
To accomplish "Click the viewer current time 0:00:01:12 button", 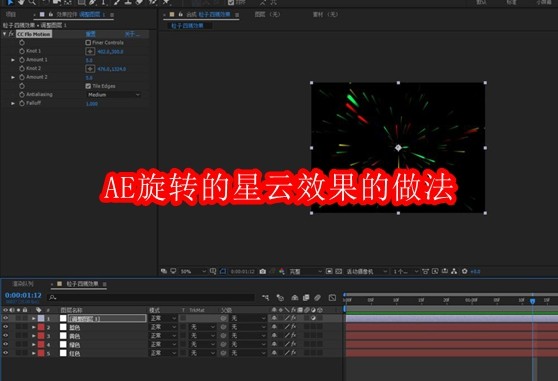I will click(x=242, y=271).
